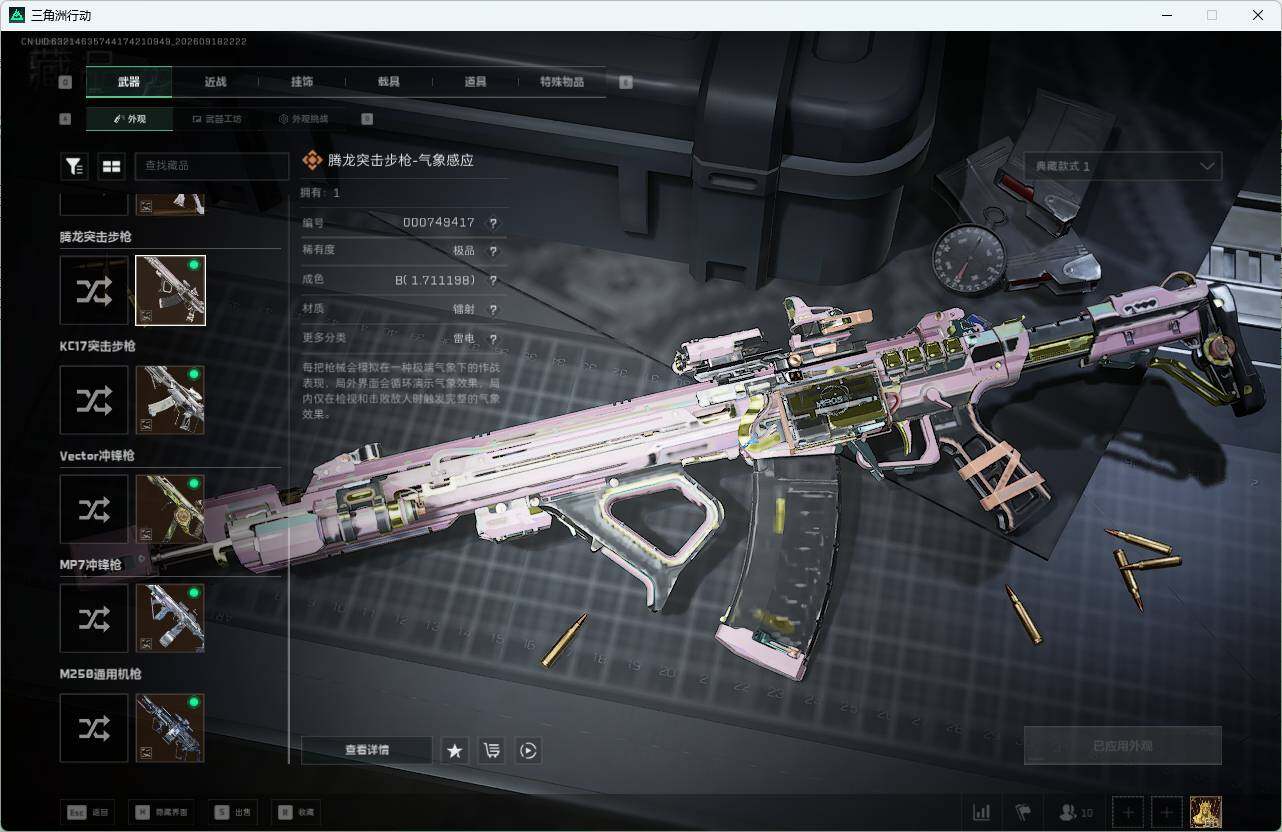Open the friends list icon showing 10
The height and width of the screenshot is (832, 1282).
pos(1076,812)
